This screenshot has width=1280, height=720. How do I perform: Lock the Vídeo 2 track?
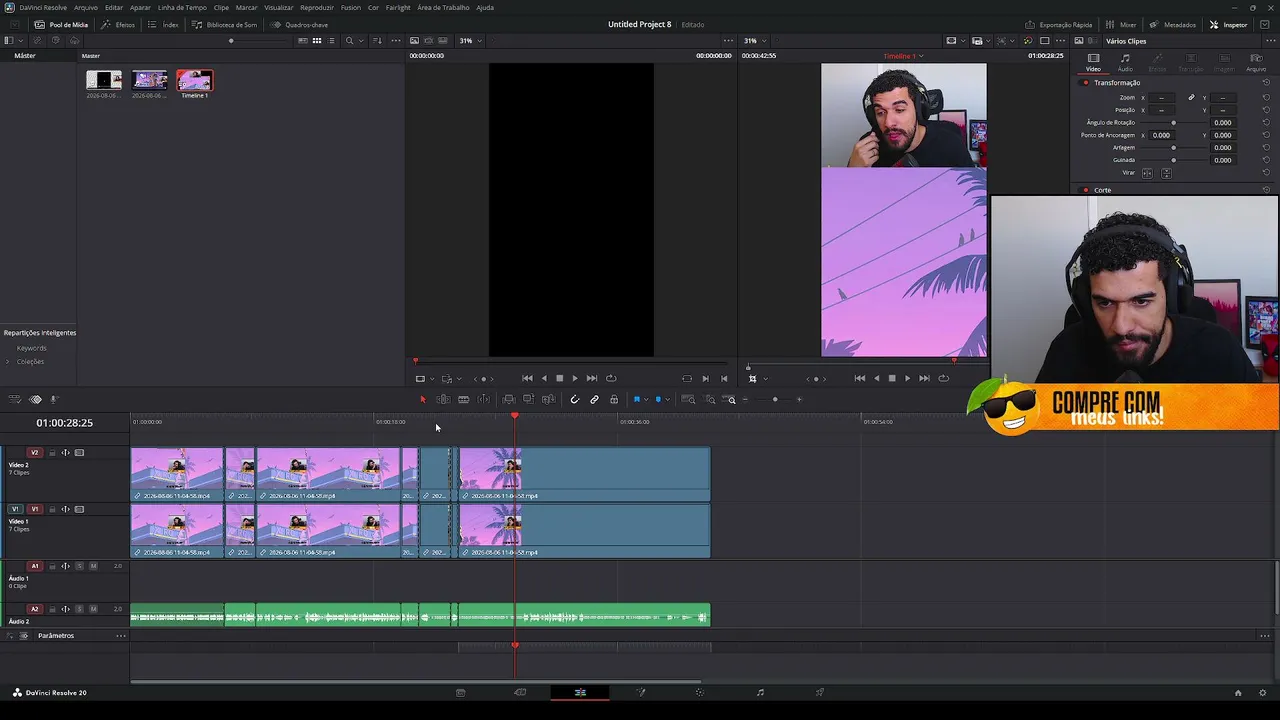coord(52,453)
